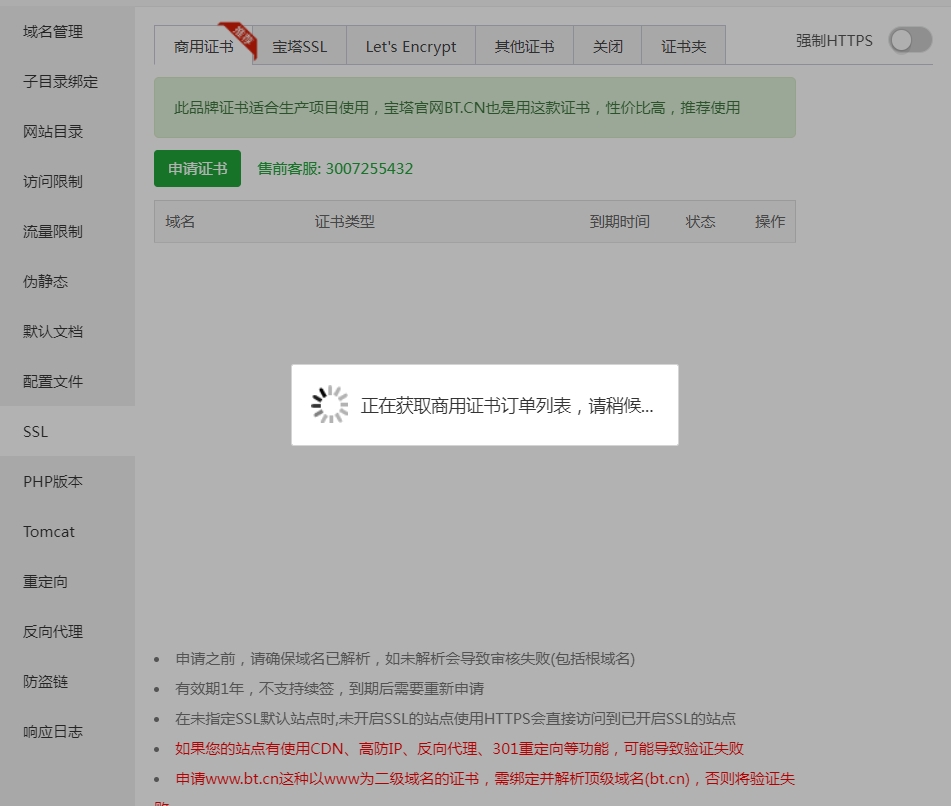
Task: Click the red 如果您的站点有使用CDN warning
Action: click(459, 748)
